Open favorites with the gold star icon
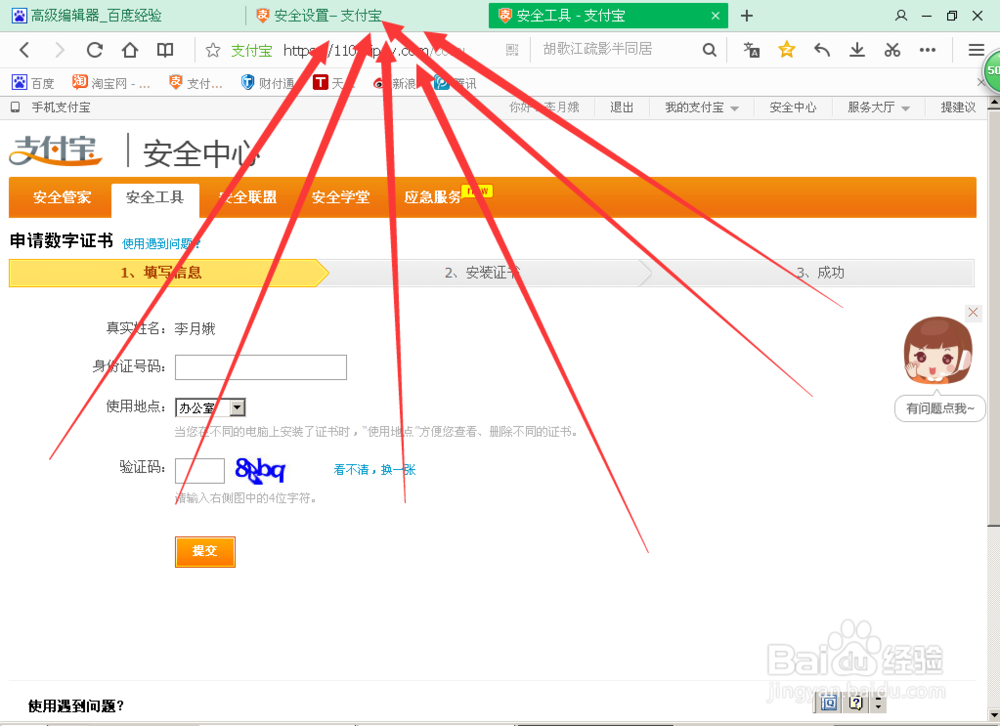Viewport: 1000px width, 726px height. (786, 49)
